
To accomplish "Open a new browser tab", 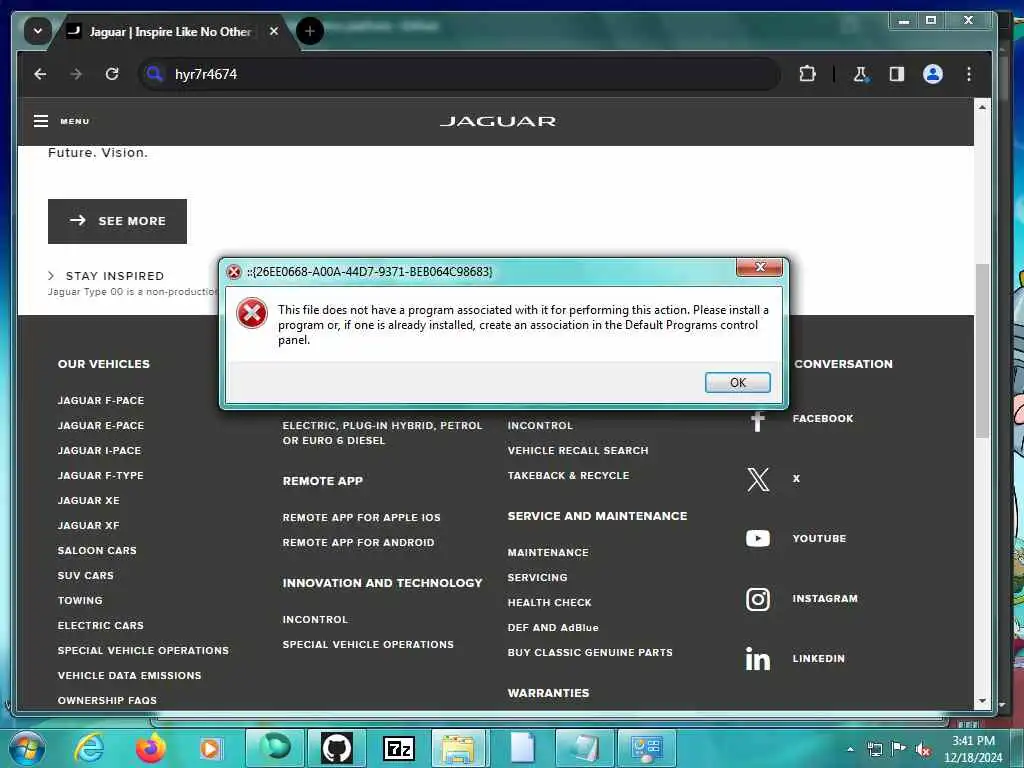I will coord(310,31).
